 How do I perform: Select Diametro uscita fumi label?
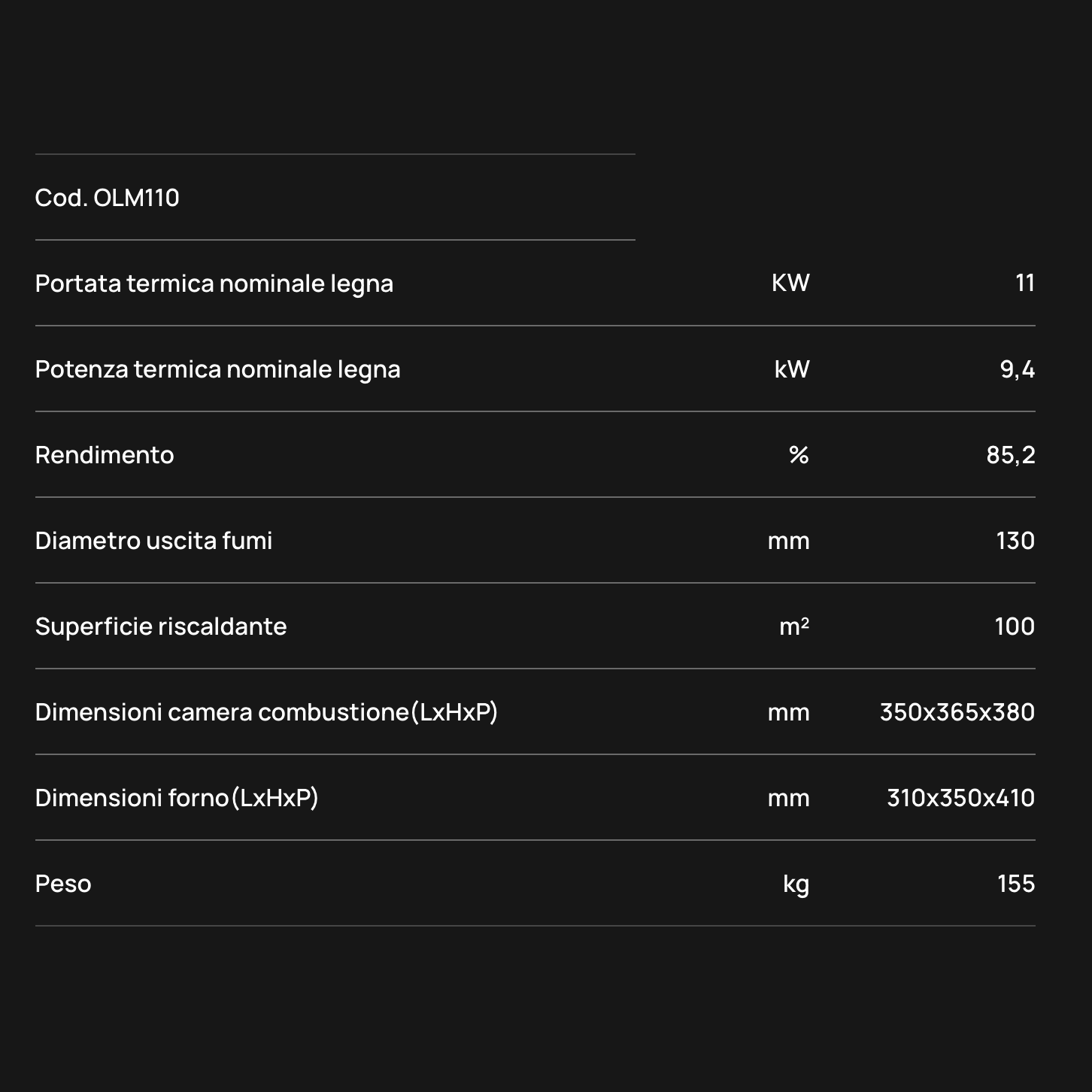[x=154, y=541]
